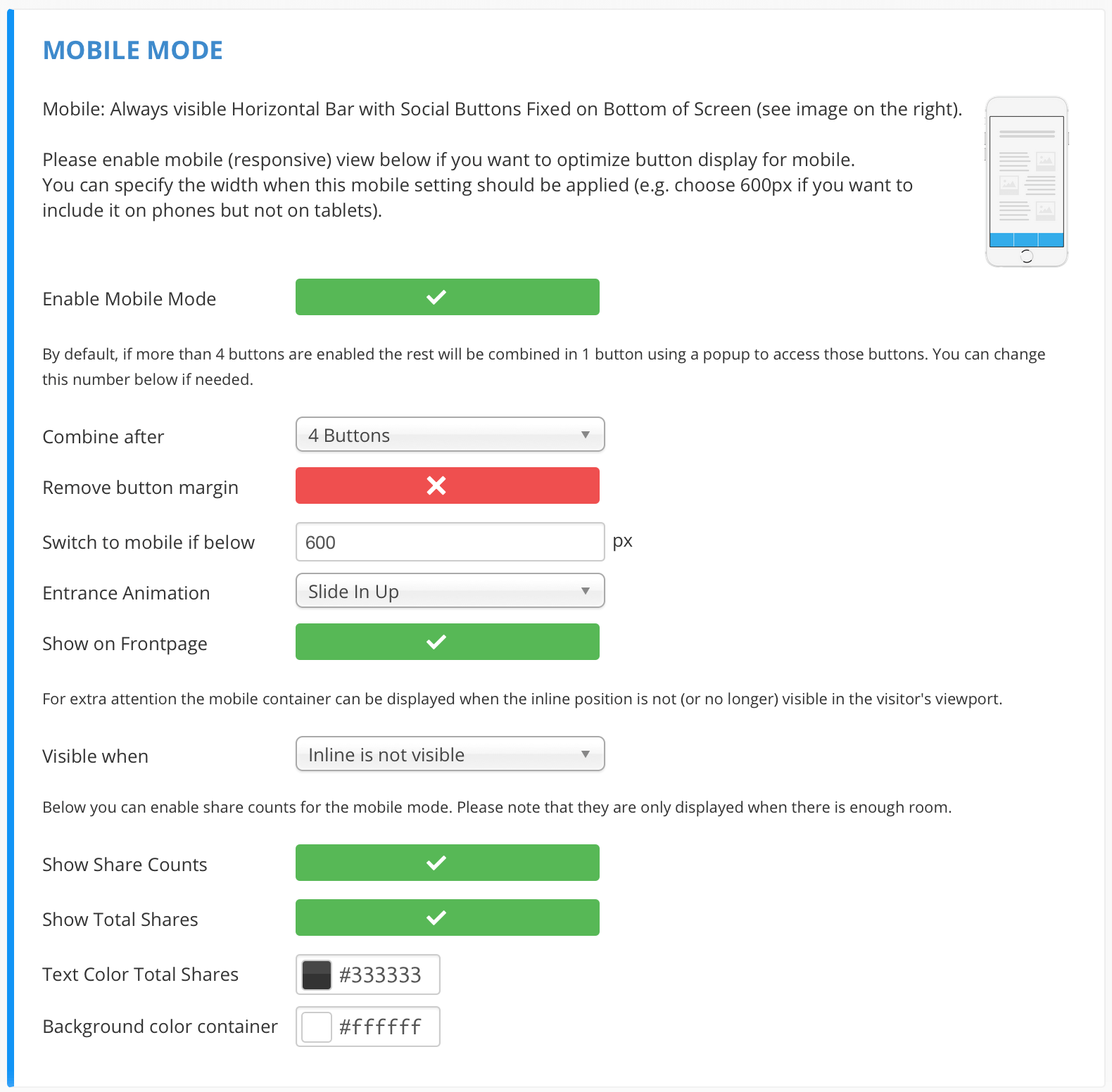The width and height of the screenshot is (1112, 1092).
Task: Click the Switch to mobile if below field
Action: [449, 542]
